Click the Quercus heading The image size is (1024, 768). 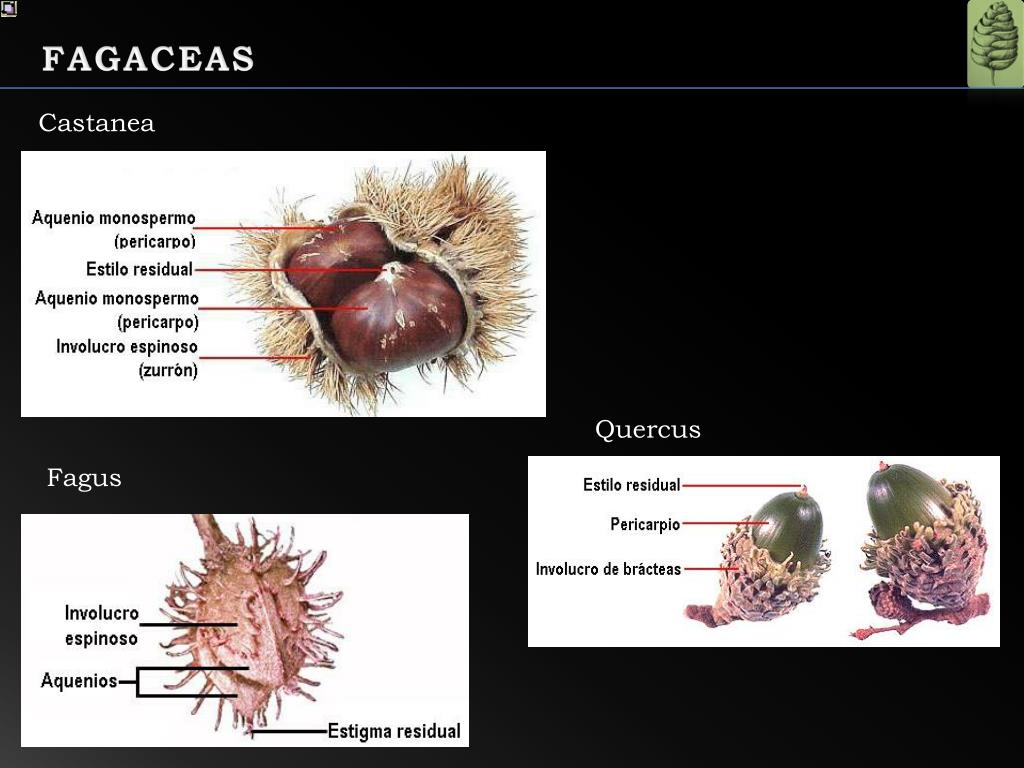coord(648,429)
